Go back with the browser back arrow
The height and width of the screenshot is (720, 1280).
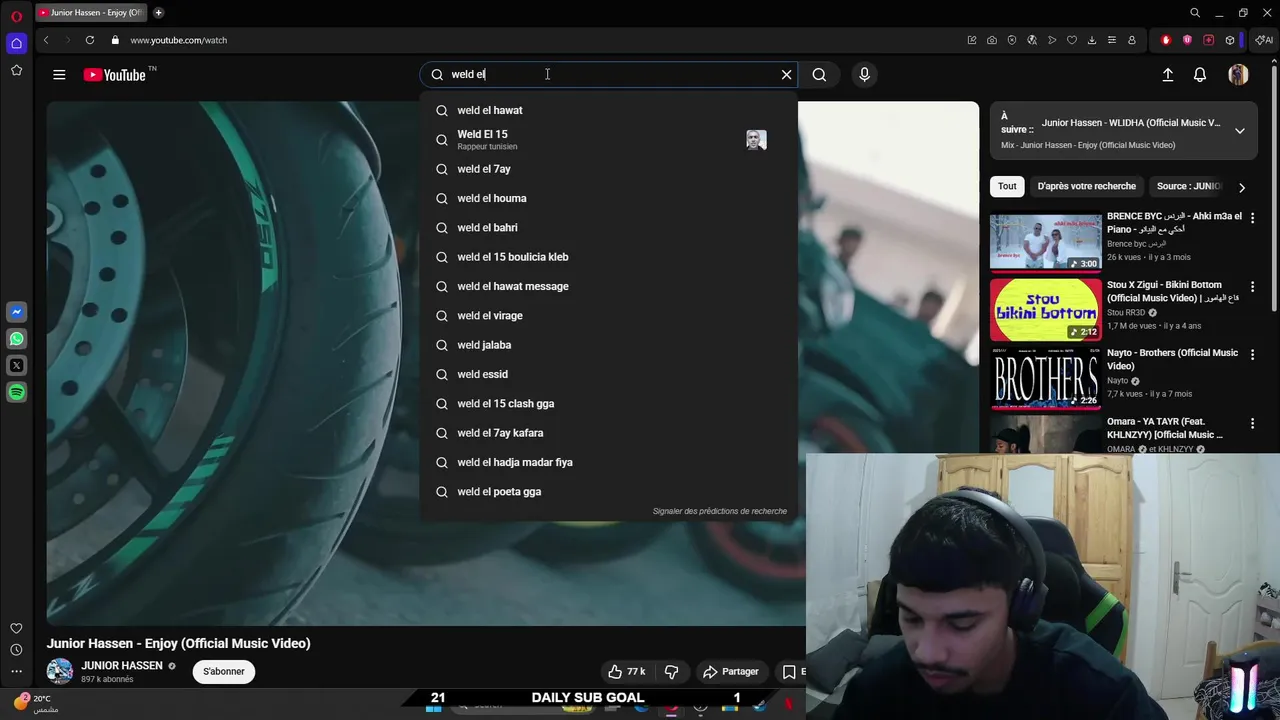(46, 40)
